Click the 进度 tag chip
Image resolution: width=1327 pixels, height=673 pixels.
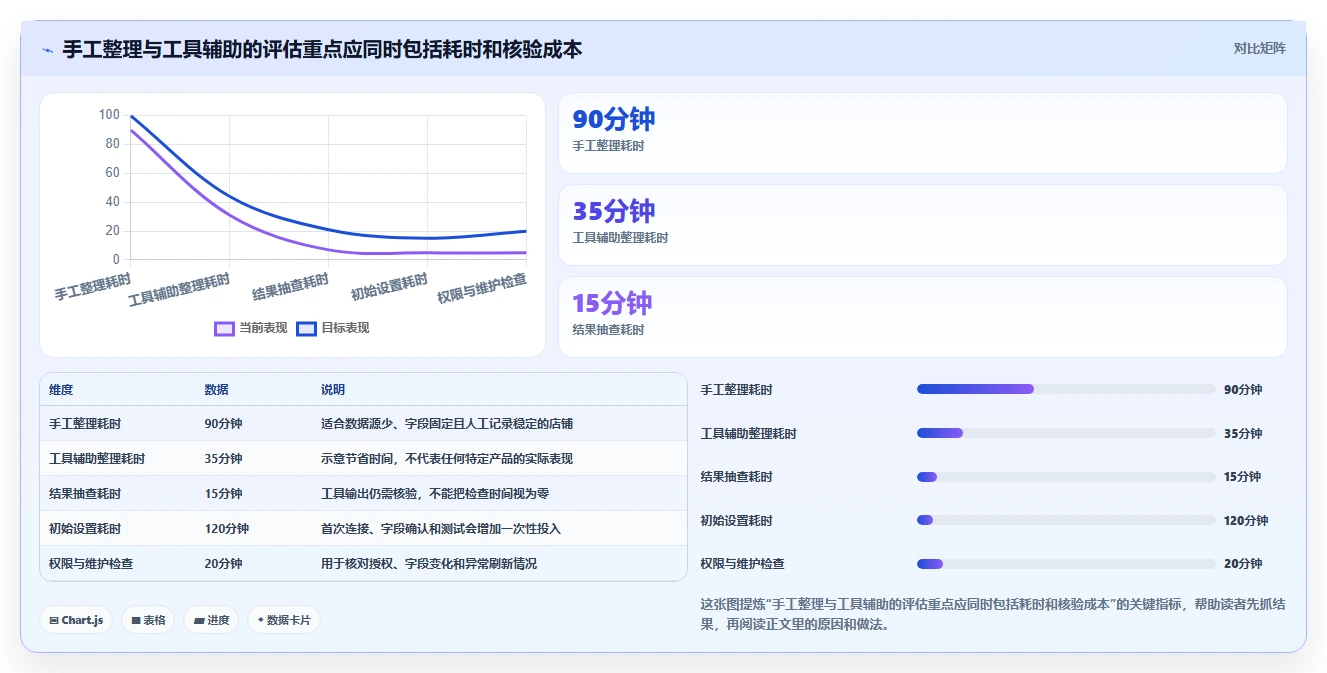pyautogui.click(x=211, y=620)
